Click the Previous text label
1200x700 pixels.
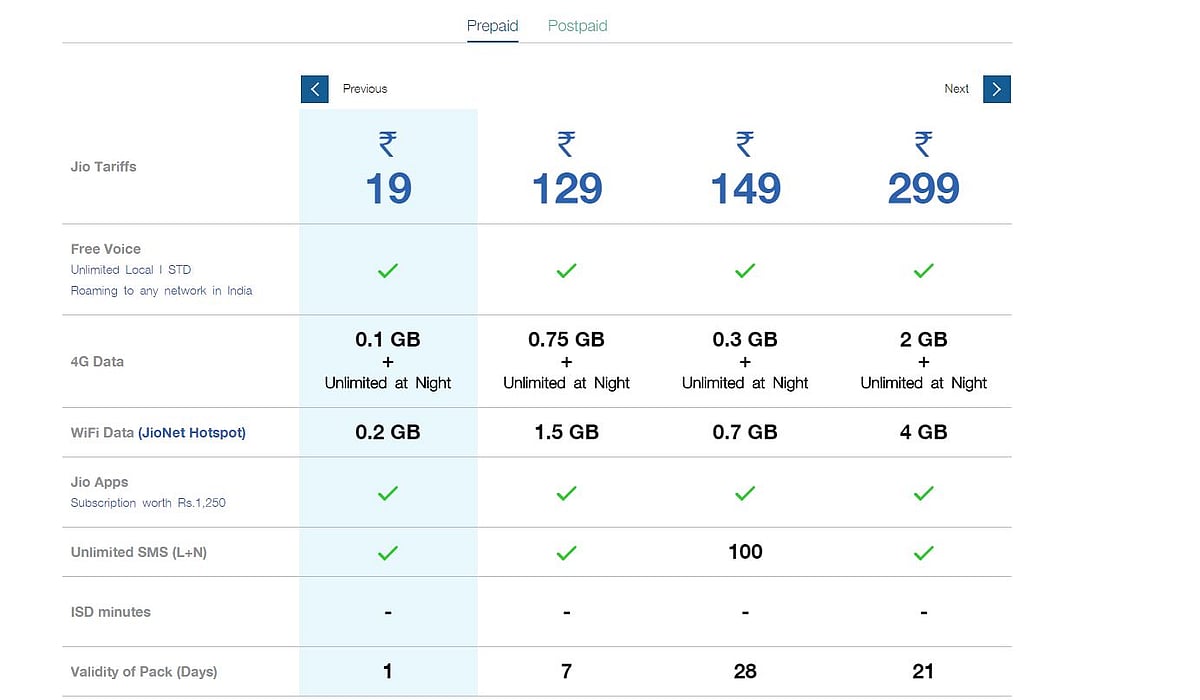tap(365, 89)
